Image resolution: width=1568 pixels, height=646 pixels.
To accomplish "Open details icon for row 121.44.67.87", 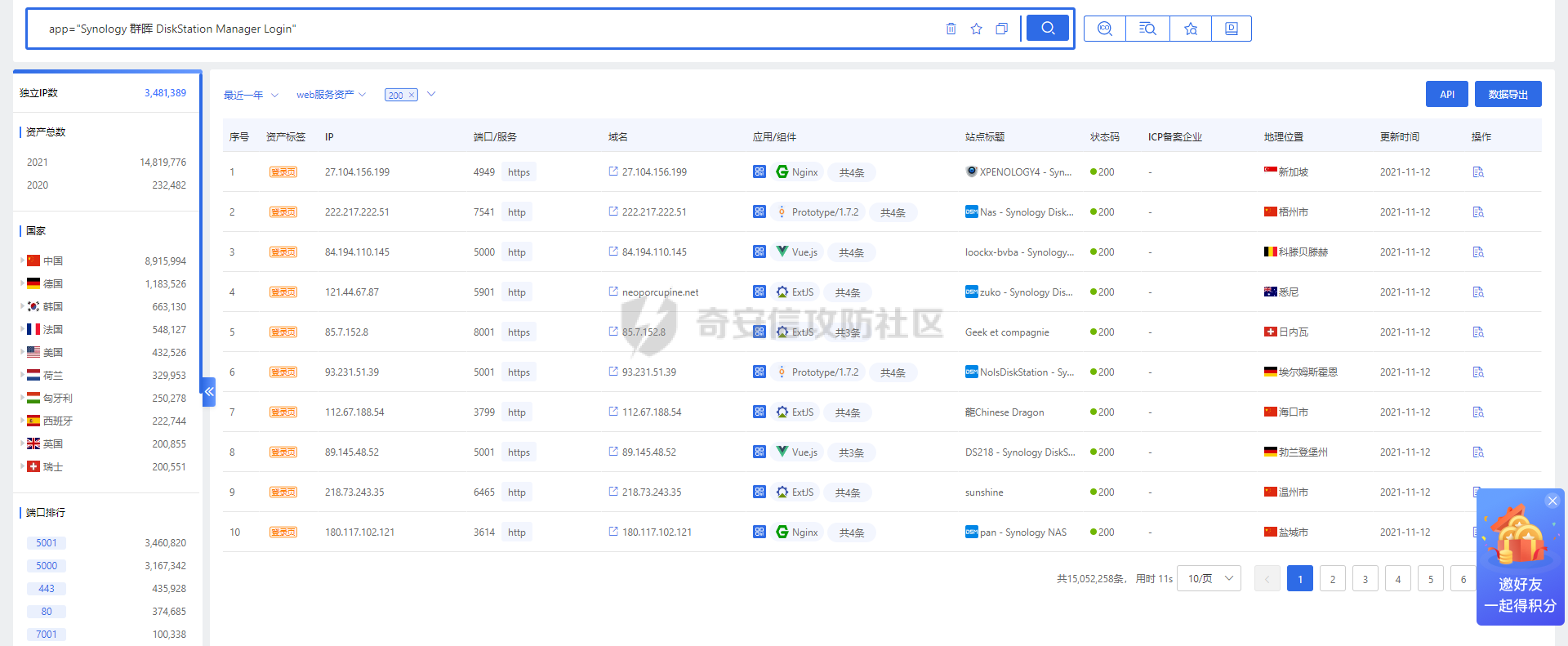I will pos(1478,292).
